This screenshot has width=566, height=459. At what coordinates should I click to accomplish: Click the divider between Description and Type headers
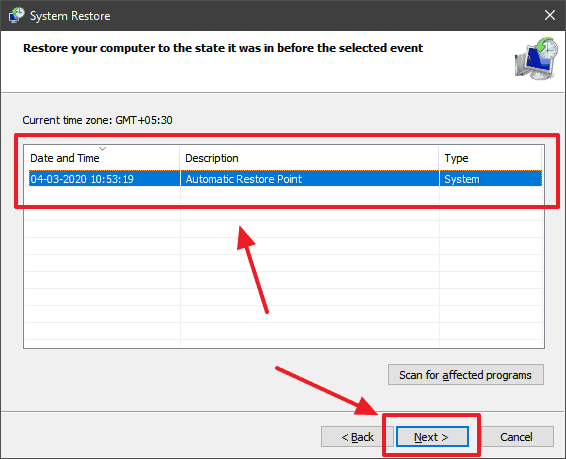click(x=439, y=158)
